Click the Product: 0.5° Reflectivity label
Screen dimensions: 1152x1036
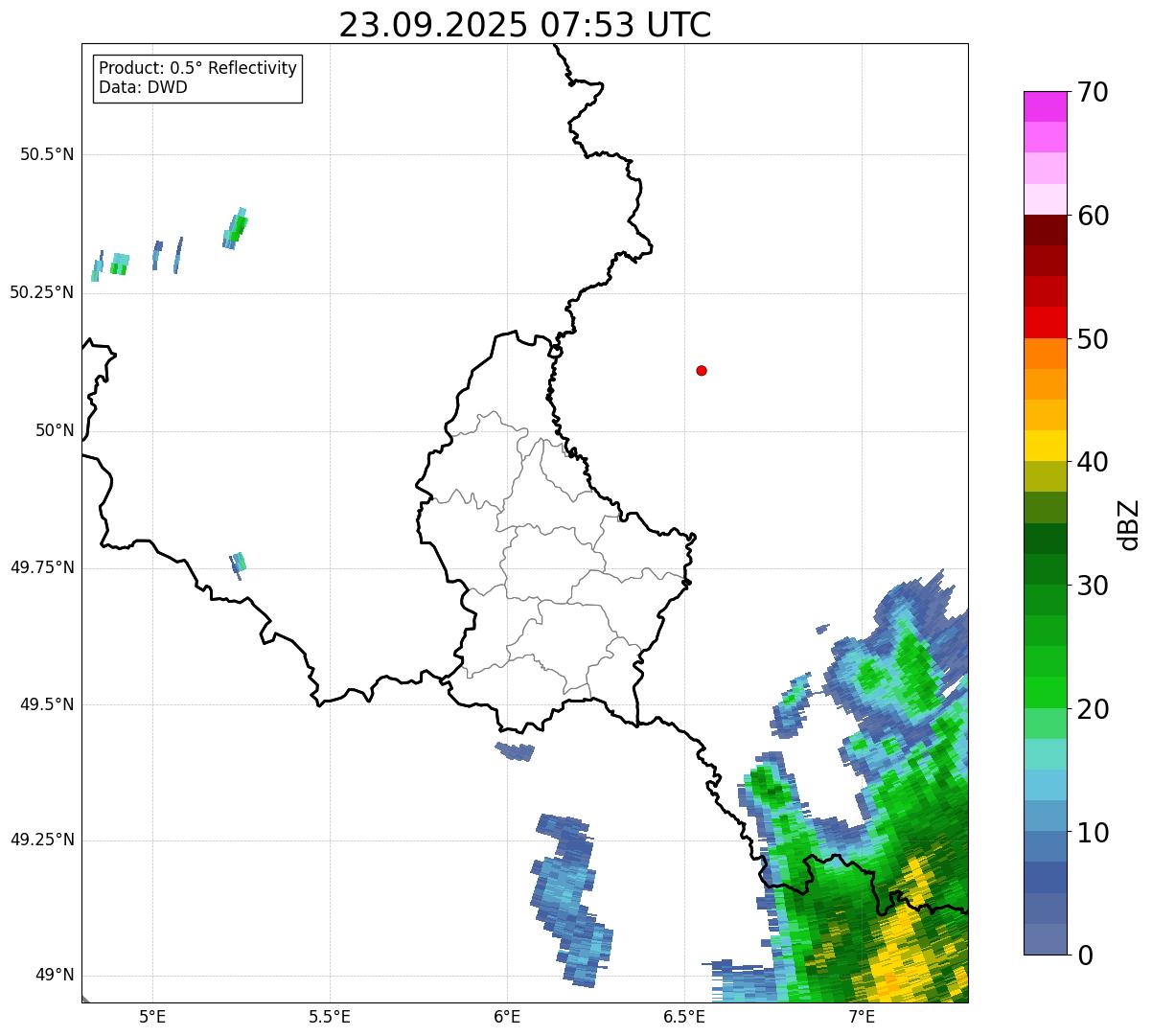click(x=198, y=68)
